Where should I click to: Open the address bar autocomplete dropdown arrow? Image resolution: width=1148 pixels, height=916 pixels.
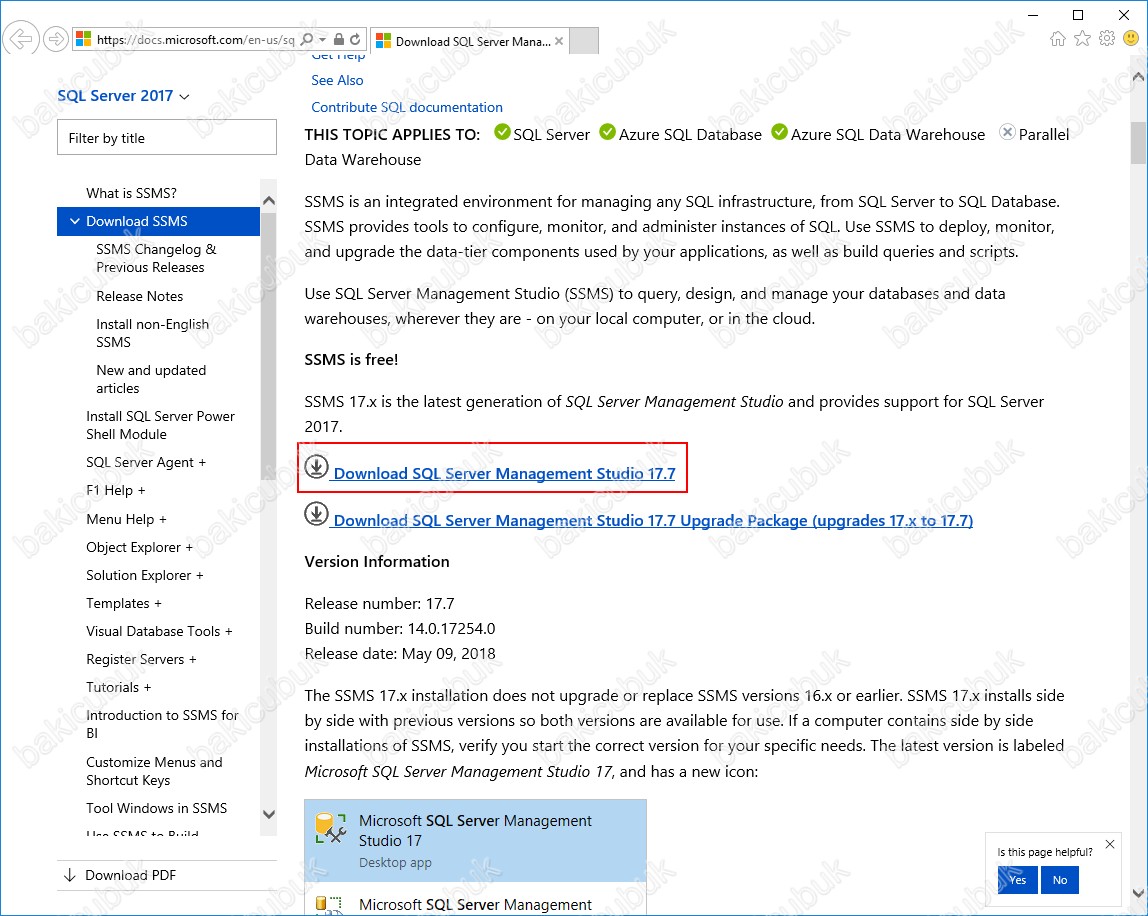[x=323, y=40]
